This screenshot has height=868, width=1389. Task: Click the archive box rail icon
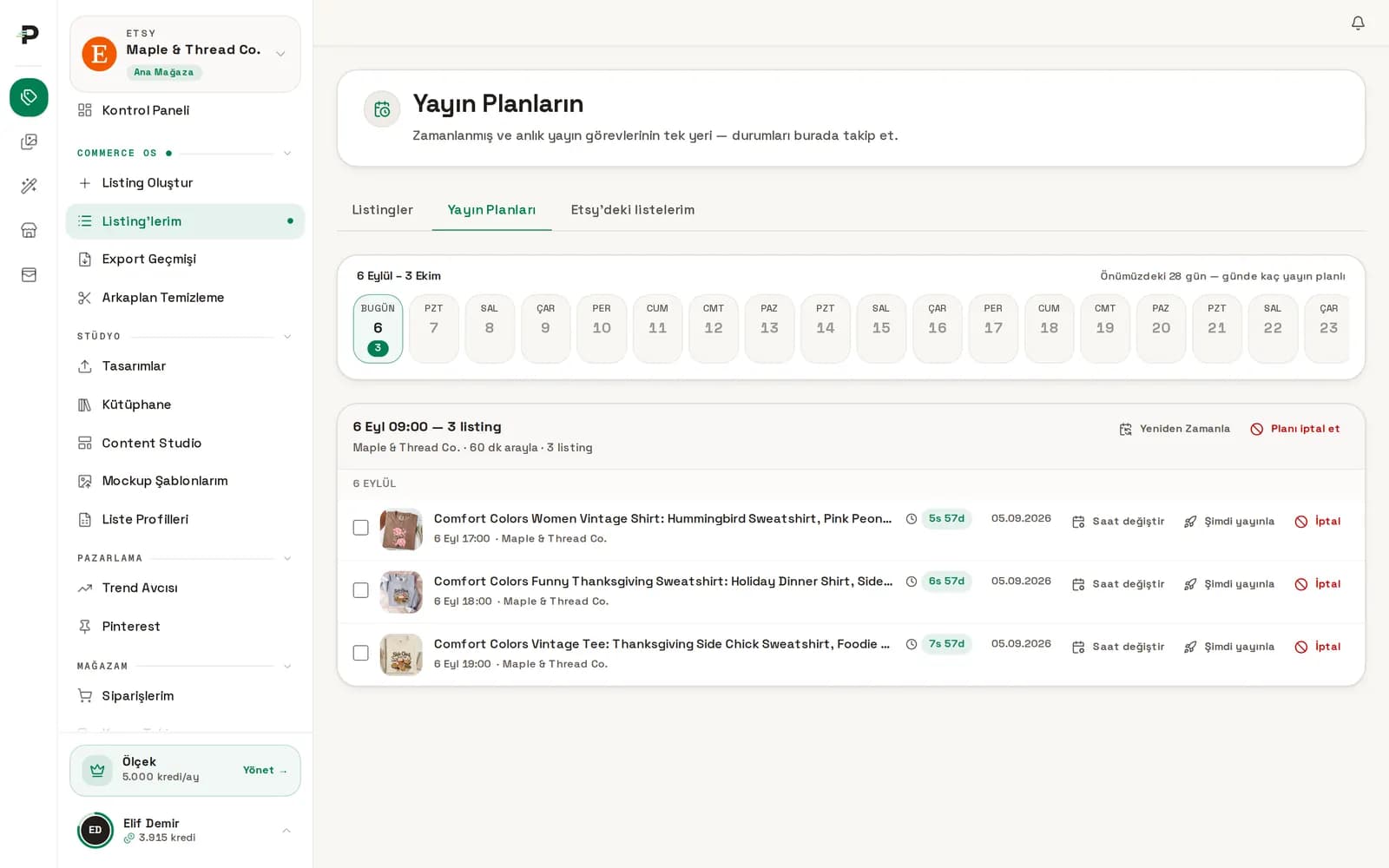[x=29, y=274]
